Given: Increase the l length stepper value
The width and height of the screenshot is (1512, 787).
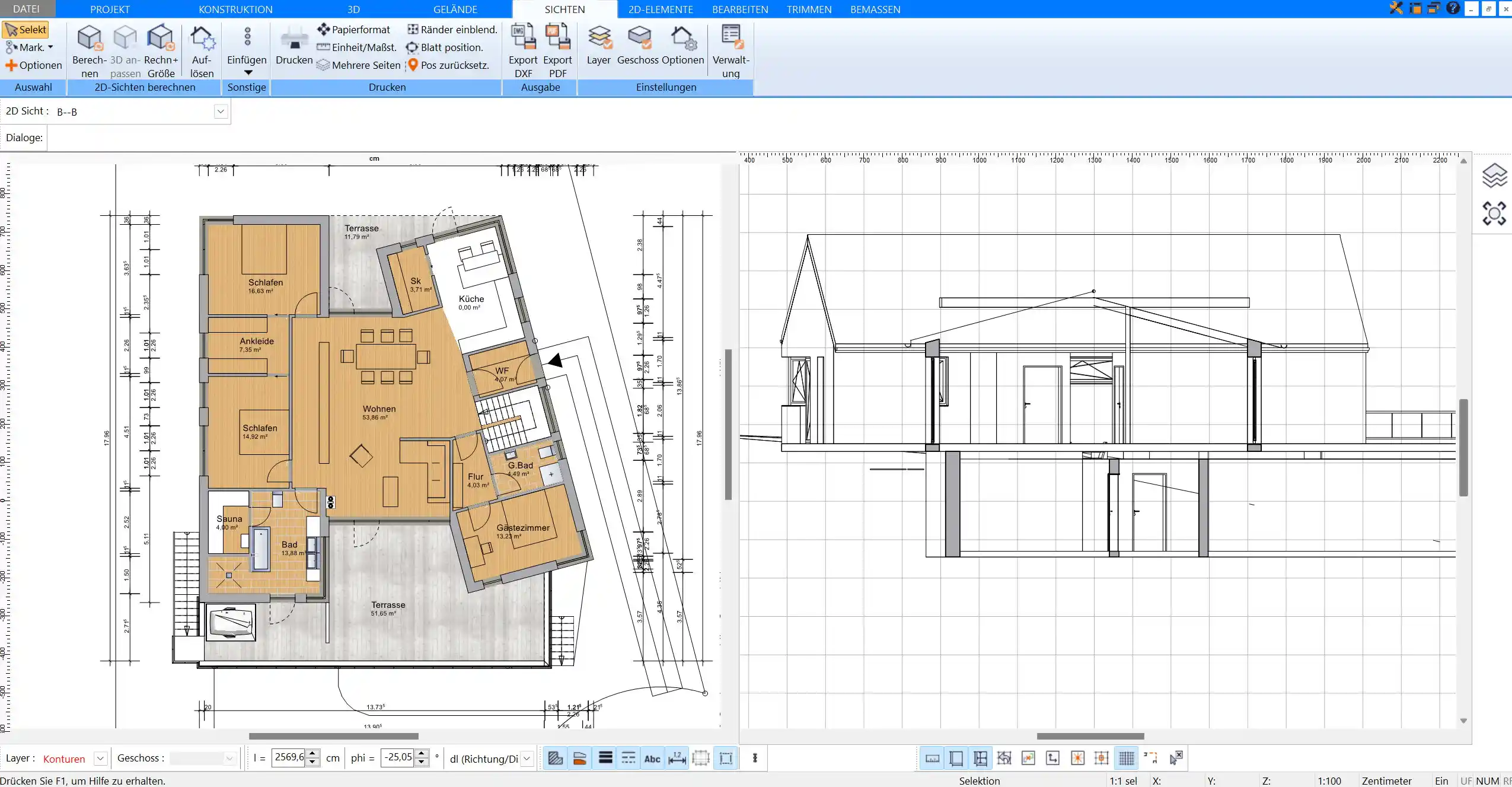Looking at the screenshot, I should pyautogui.click(x=313, y=754).
